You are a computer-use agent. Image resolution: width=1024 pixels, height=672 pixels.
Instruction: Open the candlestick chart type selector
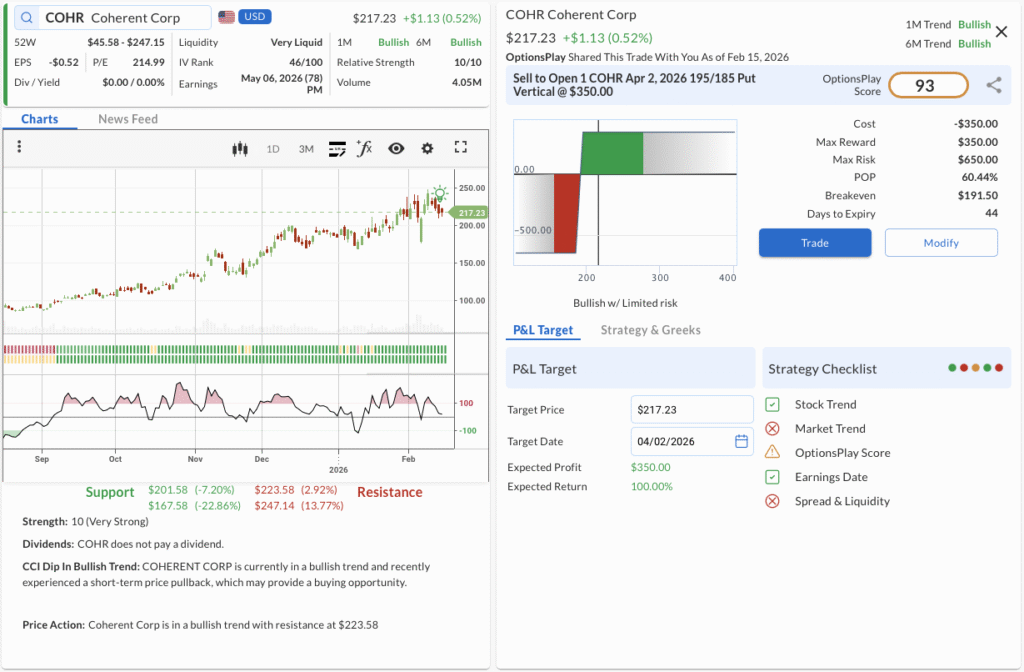239,148
